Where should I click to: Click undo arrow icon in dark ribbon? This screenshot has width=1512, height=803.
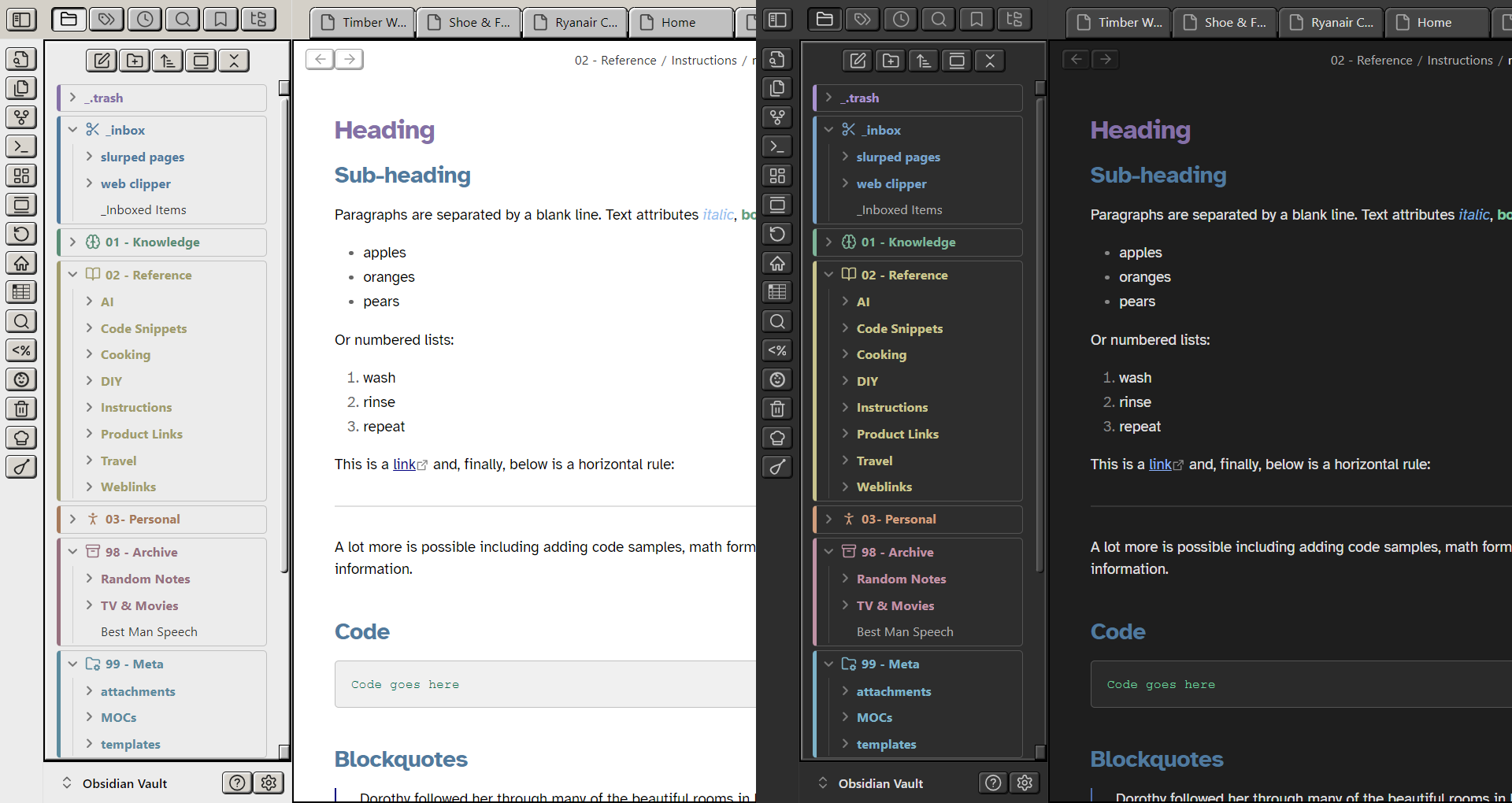[777, 234]
